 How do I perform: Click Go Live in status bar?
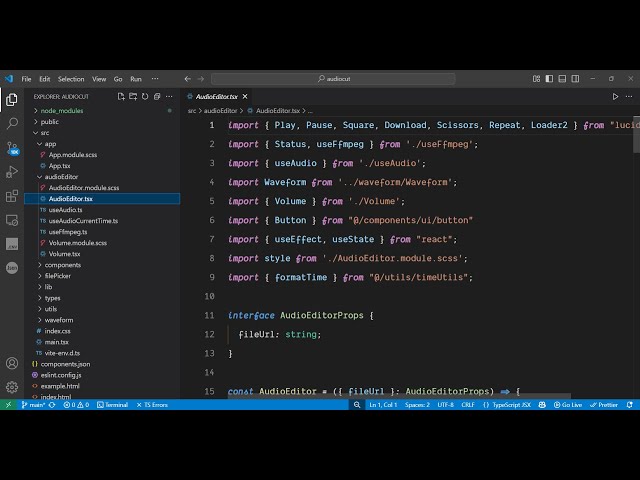click(568, 405)
